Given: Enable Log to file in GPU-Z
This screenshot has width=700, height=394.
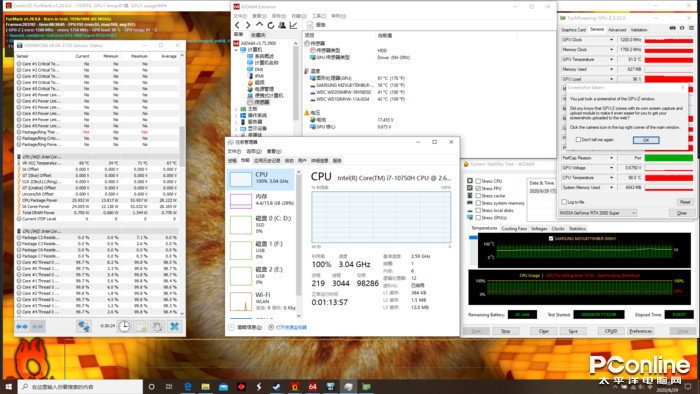Looking at the screenshot, I should pos(564,202).
